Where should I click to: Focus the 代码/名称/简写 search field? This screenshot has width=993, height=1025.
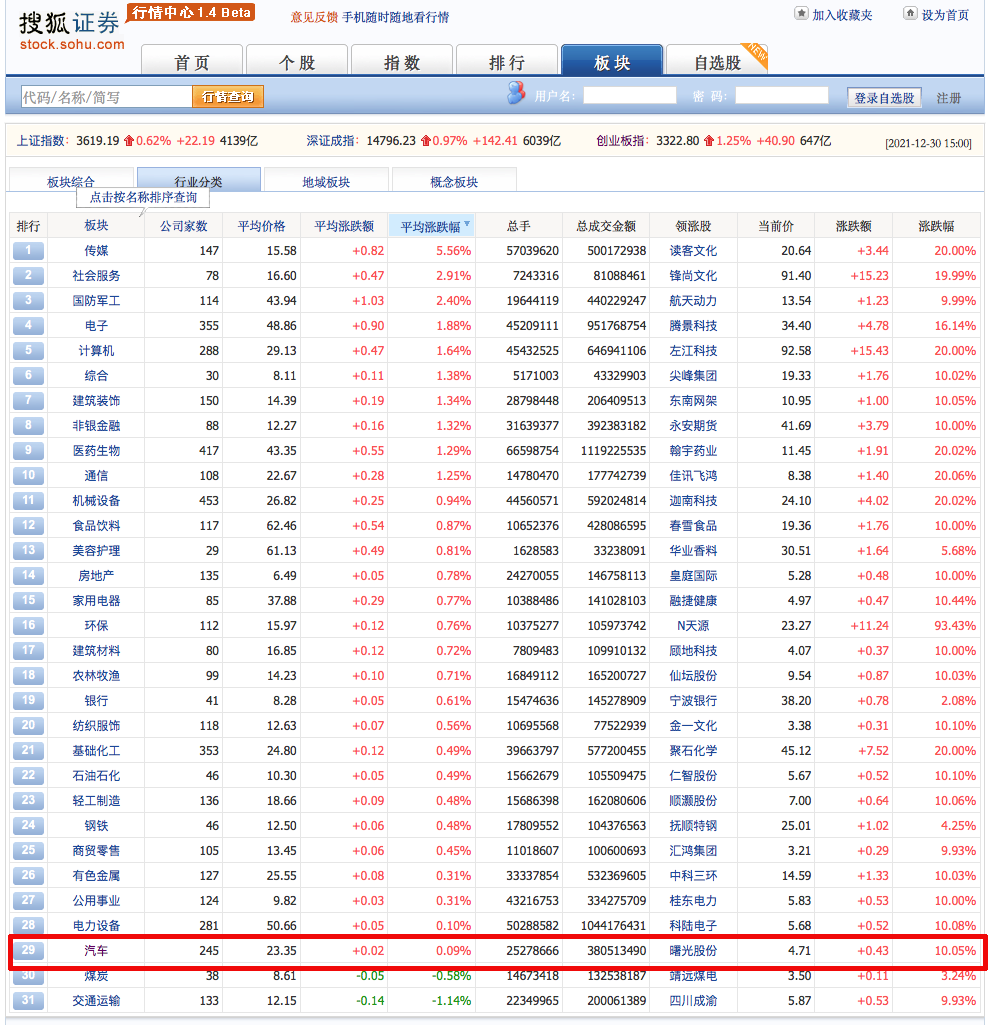[107, 97]
